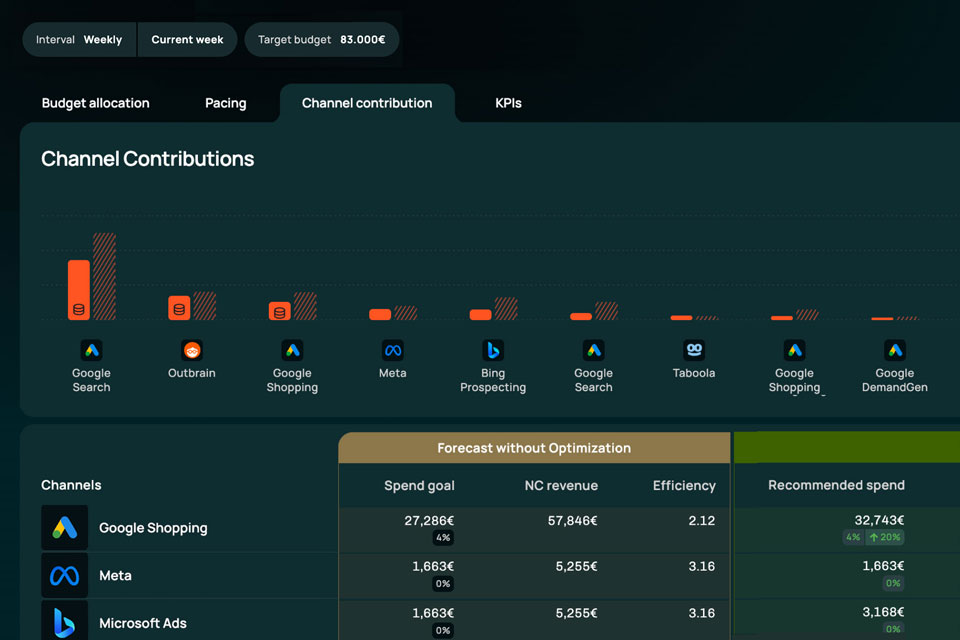This screenshot has height=640, width=960.
Task: Click the Efficiency column header
Action: tap(684, 486)
